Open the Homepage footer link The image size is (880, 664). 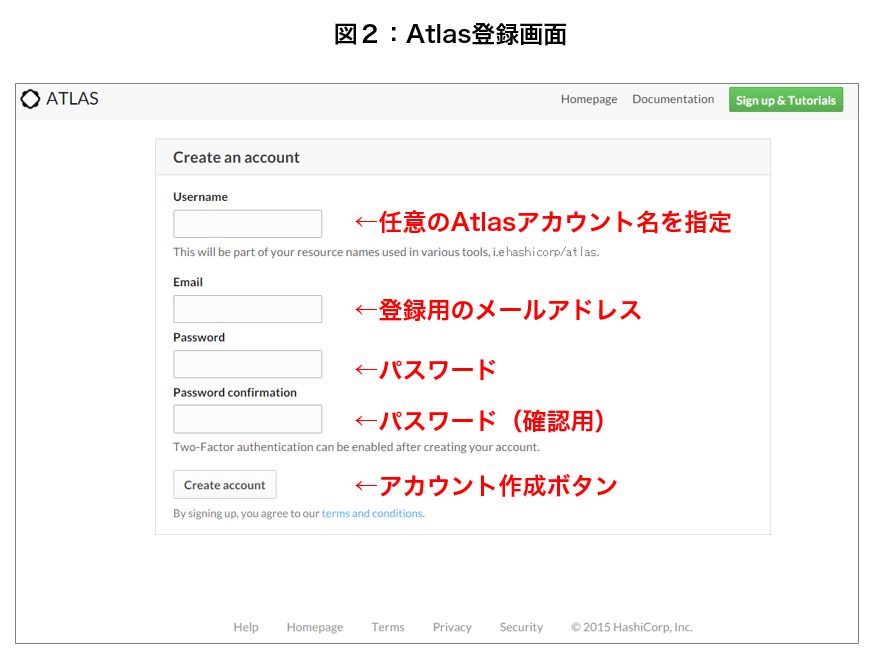(315, 627)
